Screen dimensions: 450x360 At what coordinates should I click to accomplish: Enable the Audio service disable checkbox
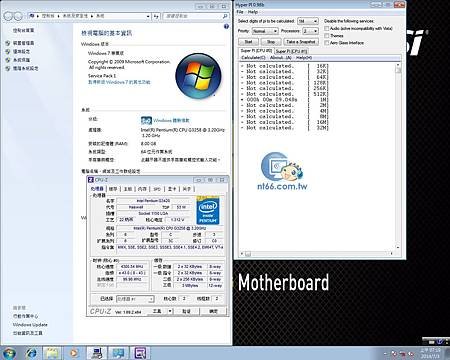[x=327, y=28]
